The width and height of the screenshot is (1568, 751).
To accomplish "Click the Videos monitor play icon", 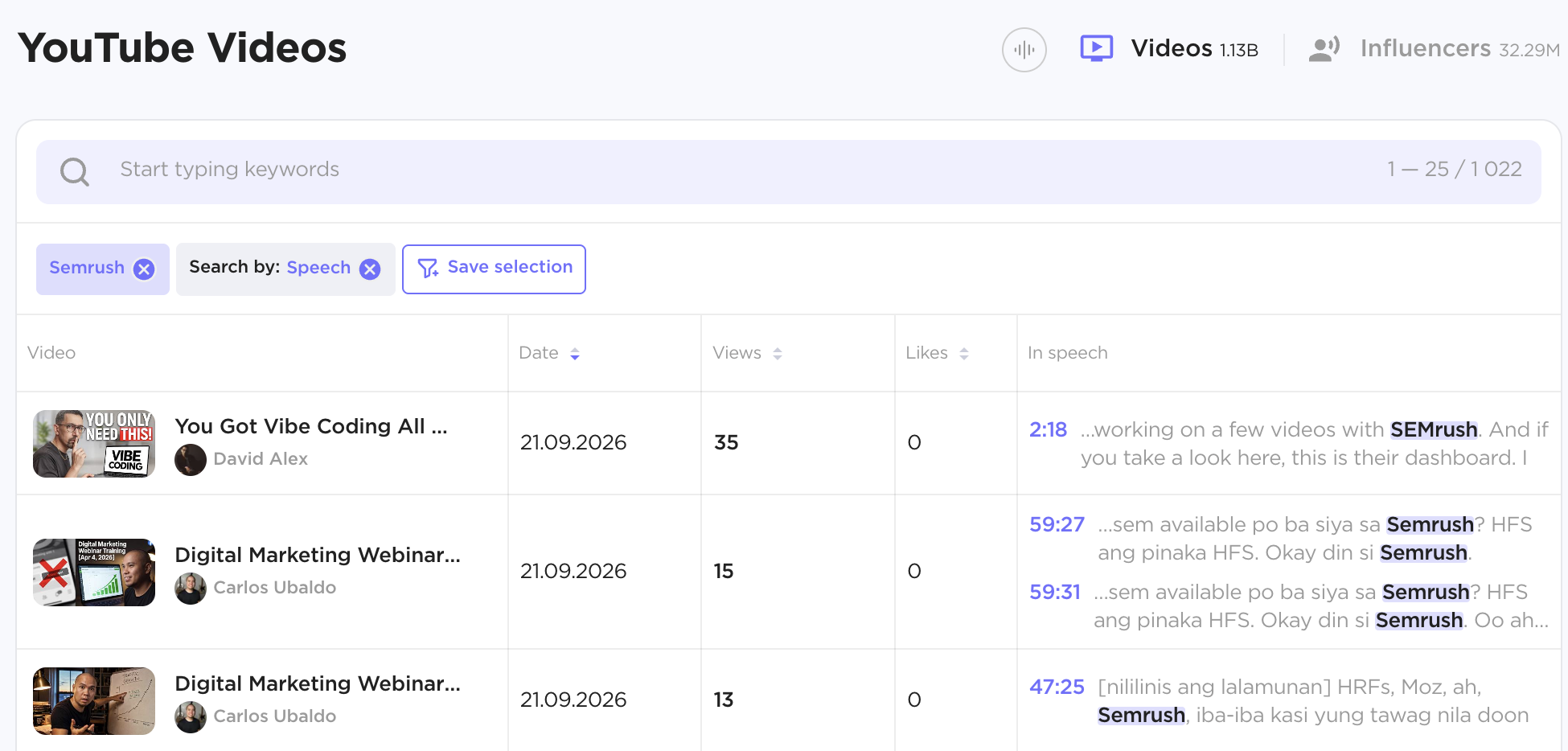I will (1096, 48).
